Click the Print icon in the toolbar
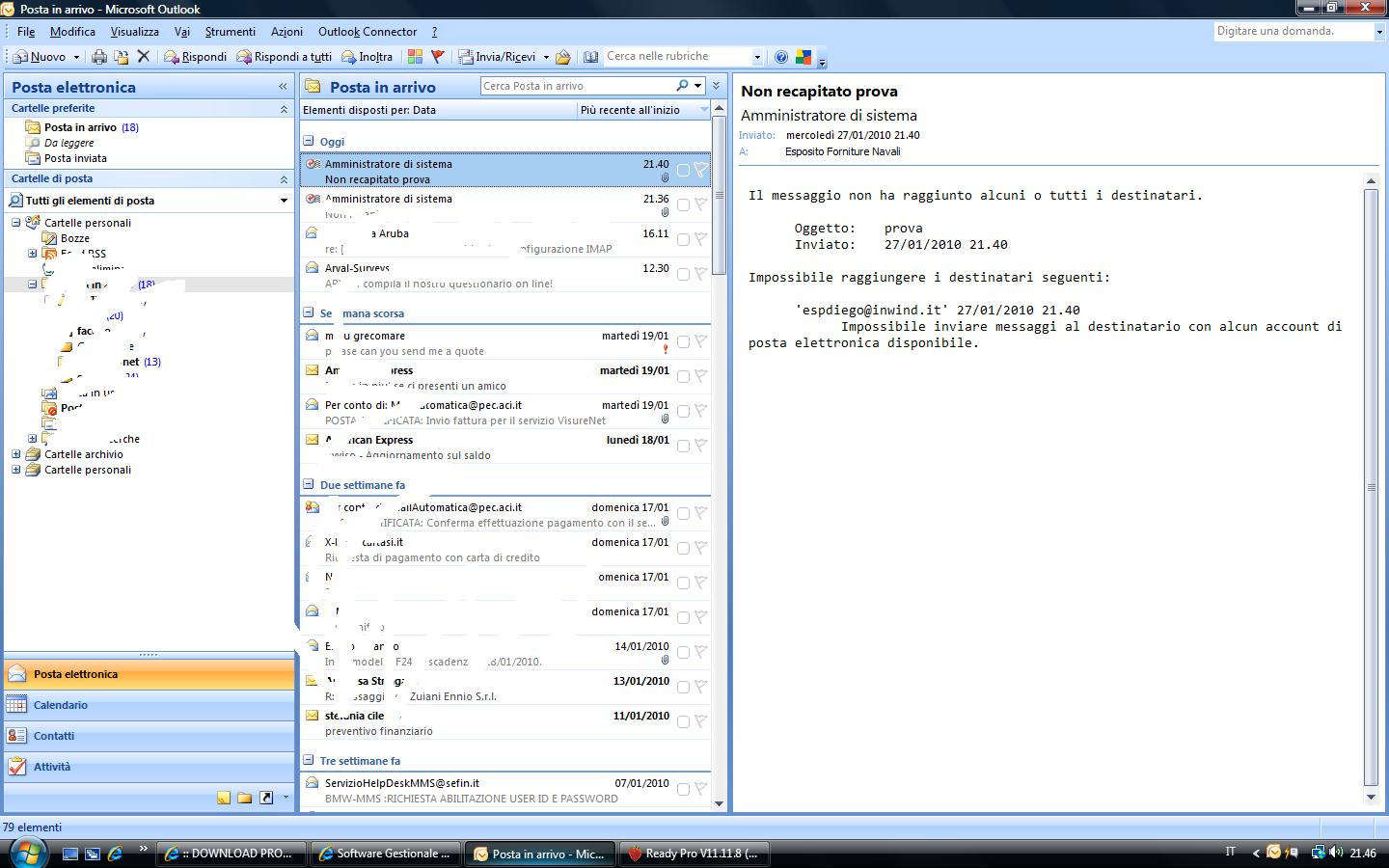Viewport: 1389px width, 868px height. (98, 57)
